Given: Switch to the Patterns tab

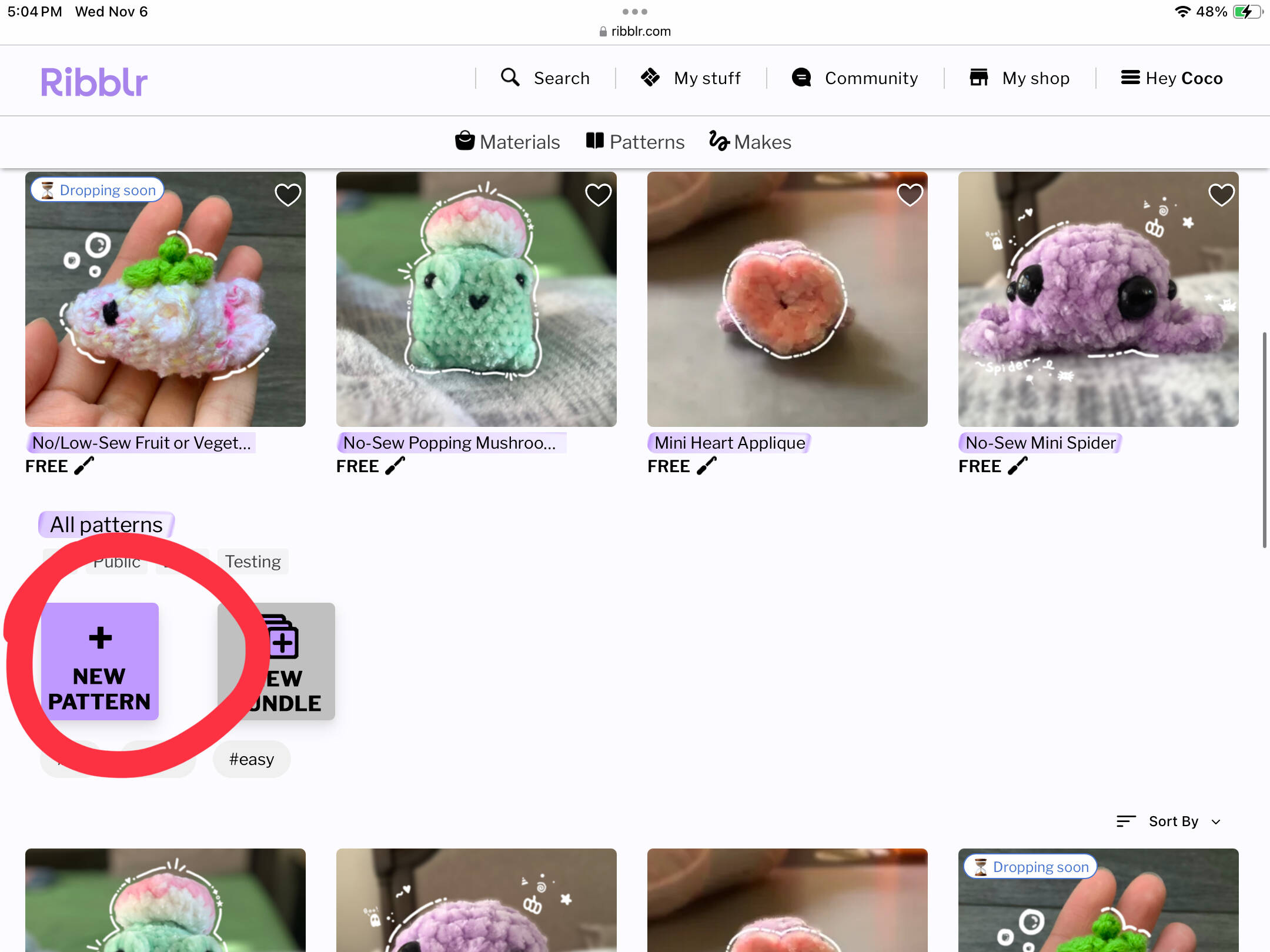Looking at the screenshot, I should tap(647, 142).
